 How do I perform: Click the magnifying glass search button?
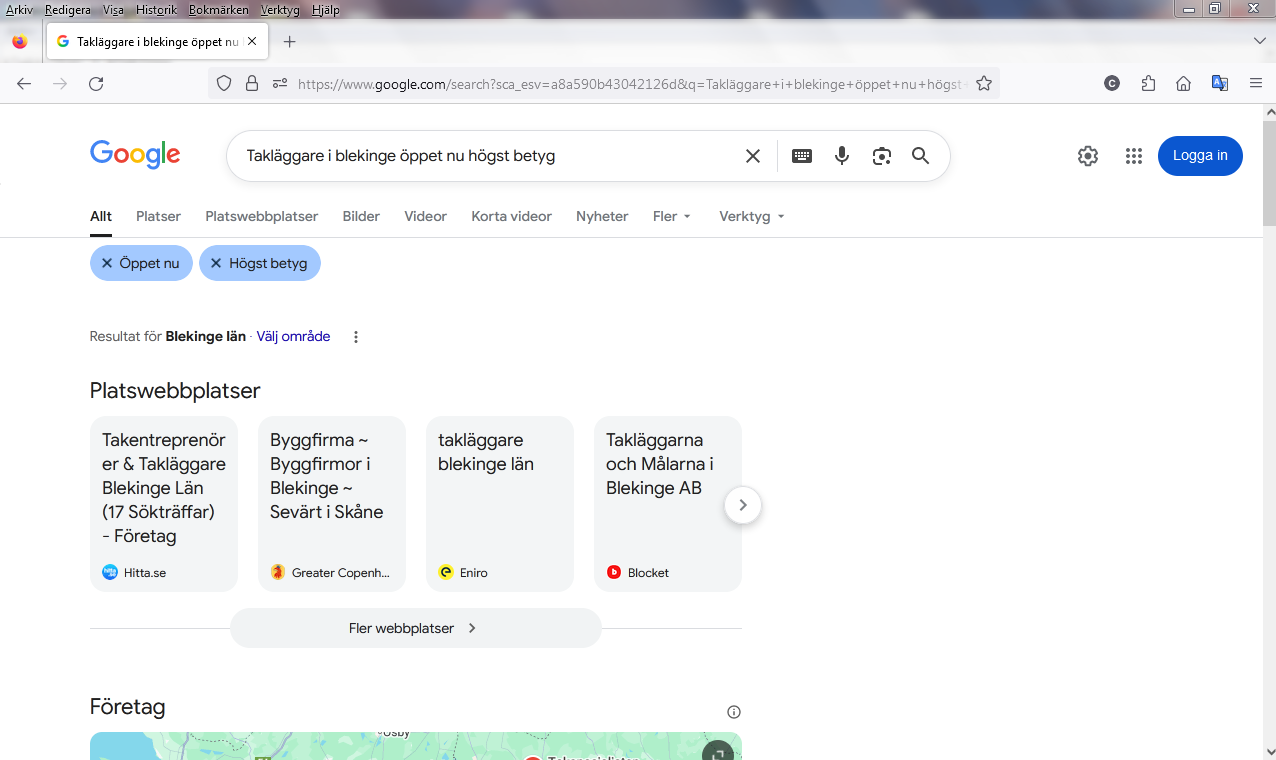pyautogui.click(x=920, y=156)
